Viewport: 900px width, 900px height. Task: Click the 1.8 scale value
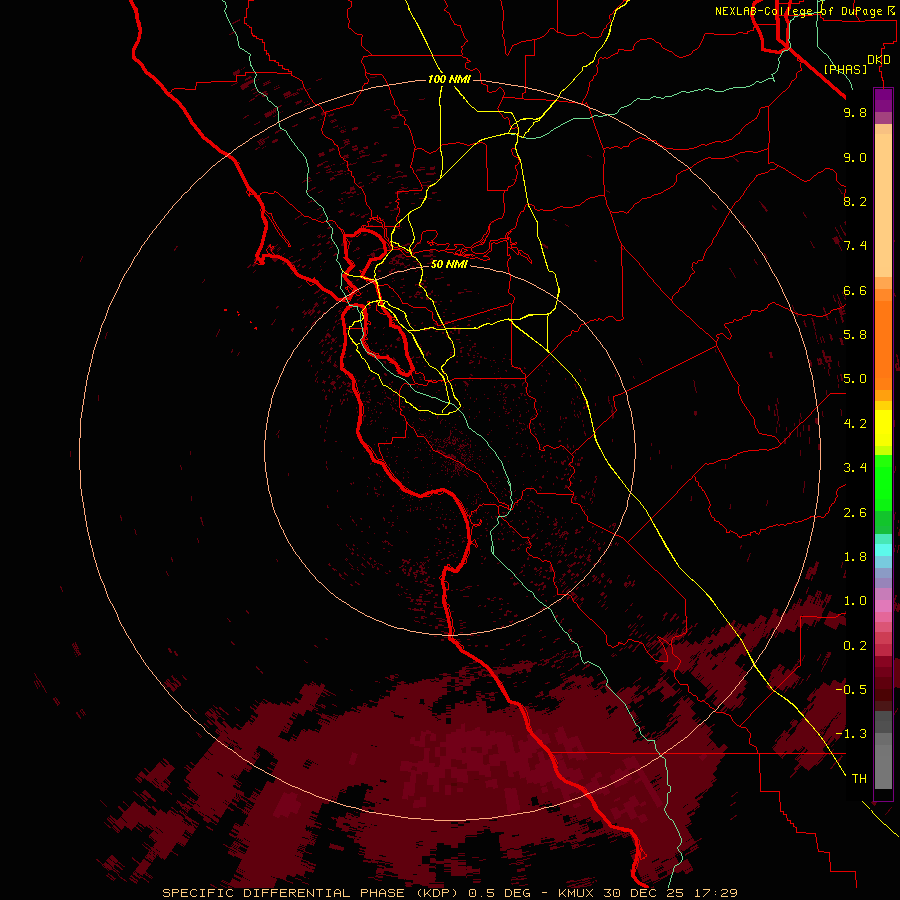tap(855, 557)
